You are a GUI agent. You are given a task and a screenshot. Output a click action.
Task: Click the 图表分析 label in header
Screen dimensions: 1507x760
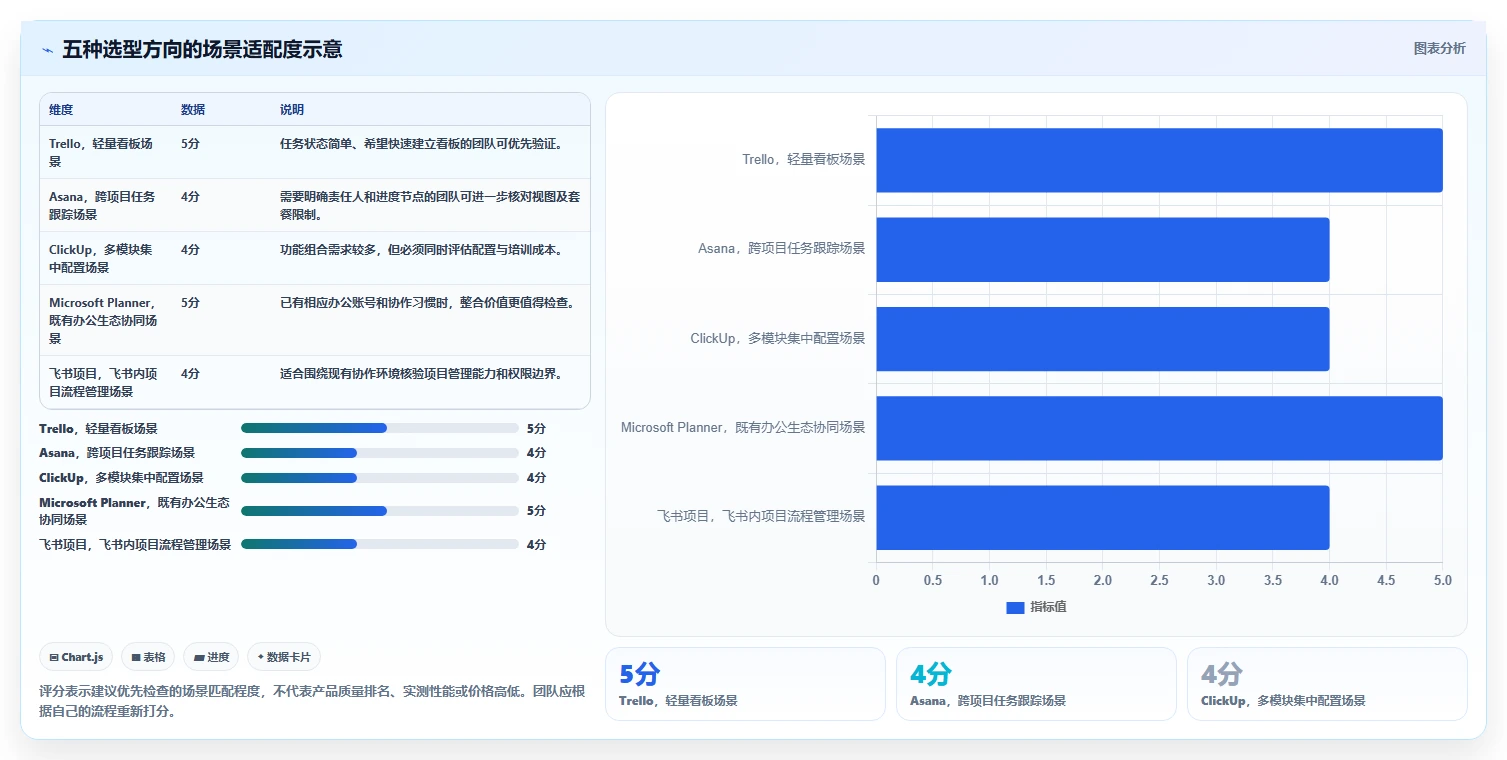click(x=1439, y=49)
